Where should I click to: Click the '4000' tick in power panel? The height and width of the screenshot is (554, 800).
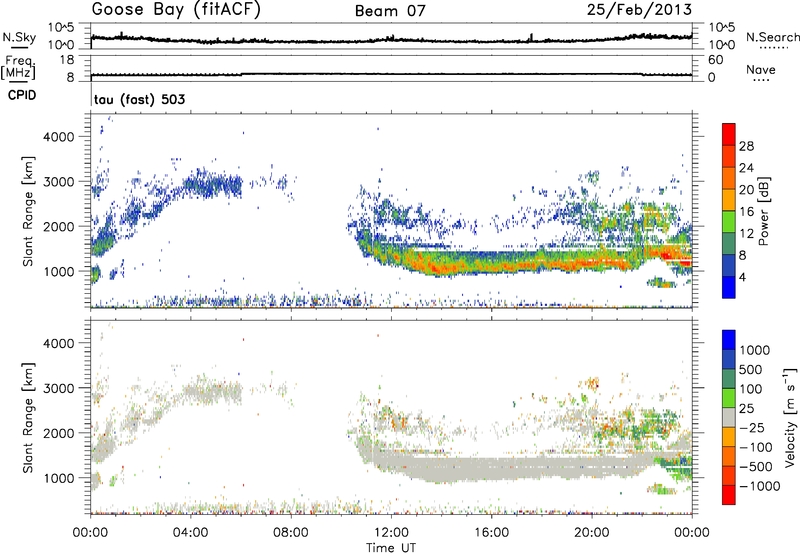[58, 137]
